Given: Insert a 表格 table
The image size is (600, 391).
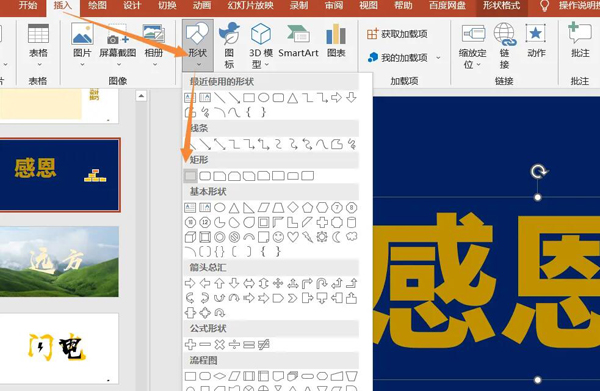Looking at the screenshot, I should [x=38, y=44].
